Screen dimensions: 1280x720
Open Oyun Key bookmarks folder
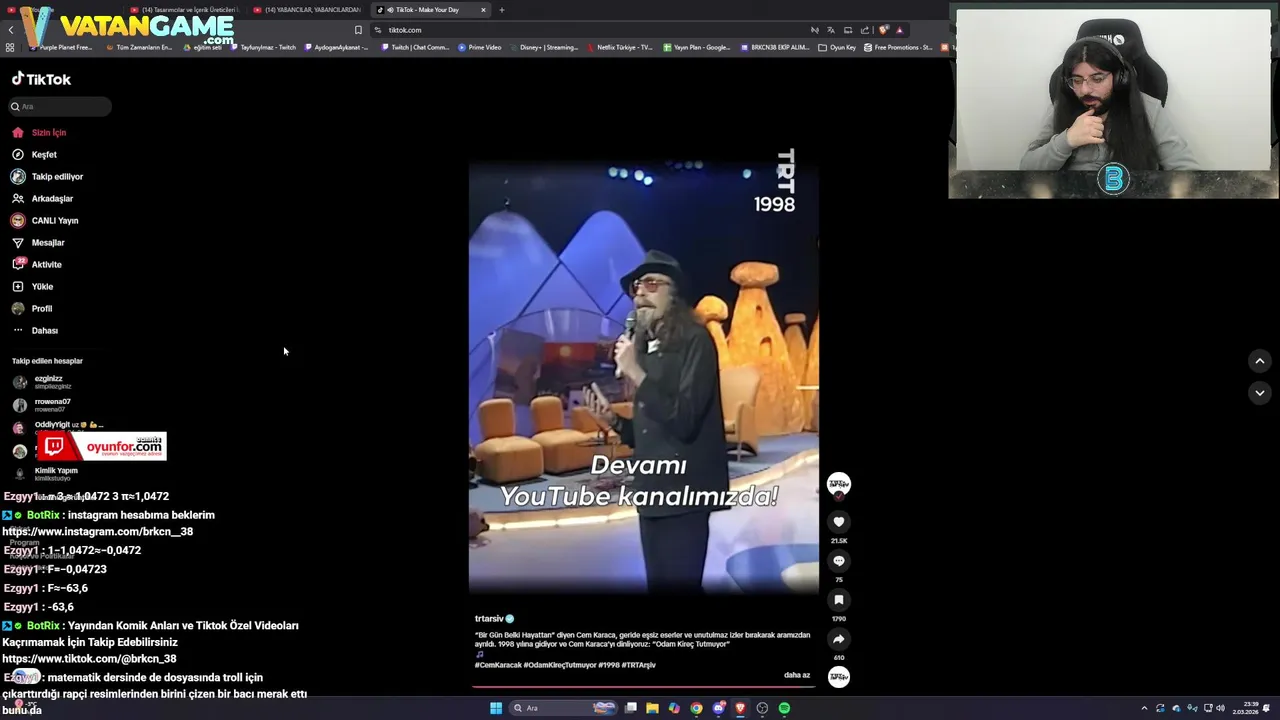(x=837, y=47)
